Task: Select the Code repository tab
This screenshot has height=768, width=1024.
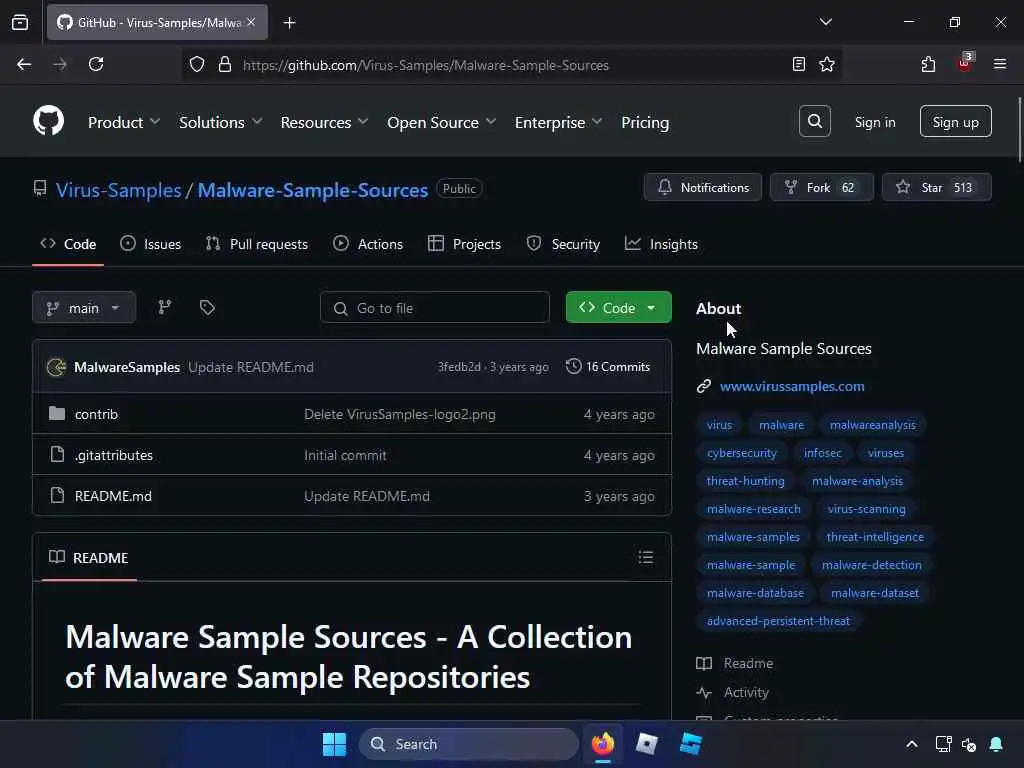Action: coord(68,244)
